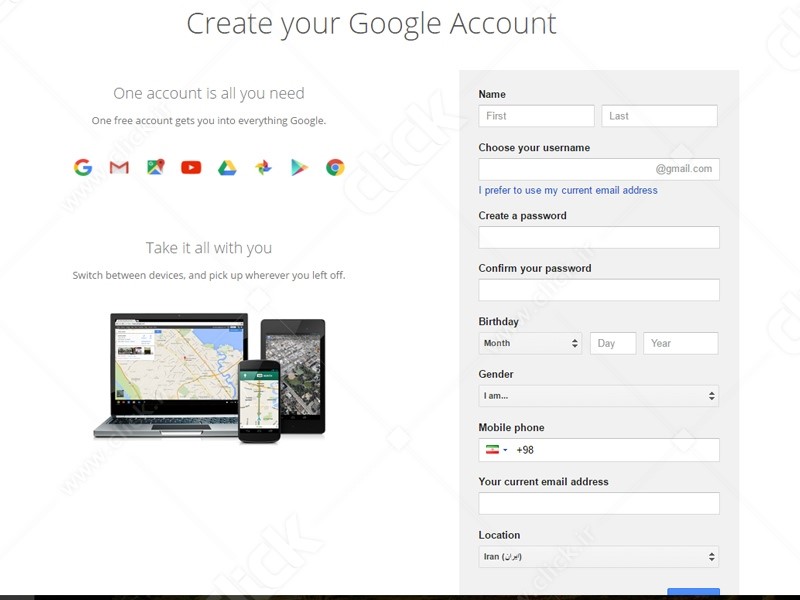Click the YouTube play icon
The width and height of the screenshot is (800, 600).
tap(191, 168)
